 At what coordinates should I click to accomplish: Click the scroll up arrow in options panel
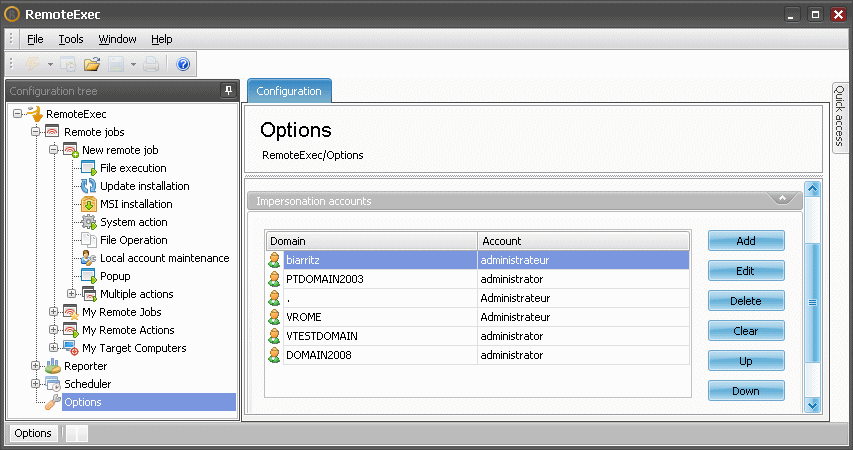tap(812, 189)
